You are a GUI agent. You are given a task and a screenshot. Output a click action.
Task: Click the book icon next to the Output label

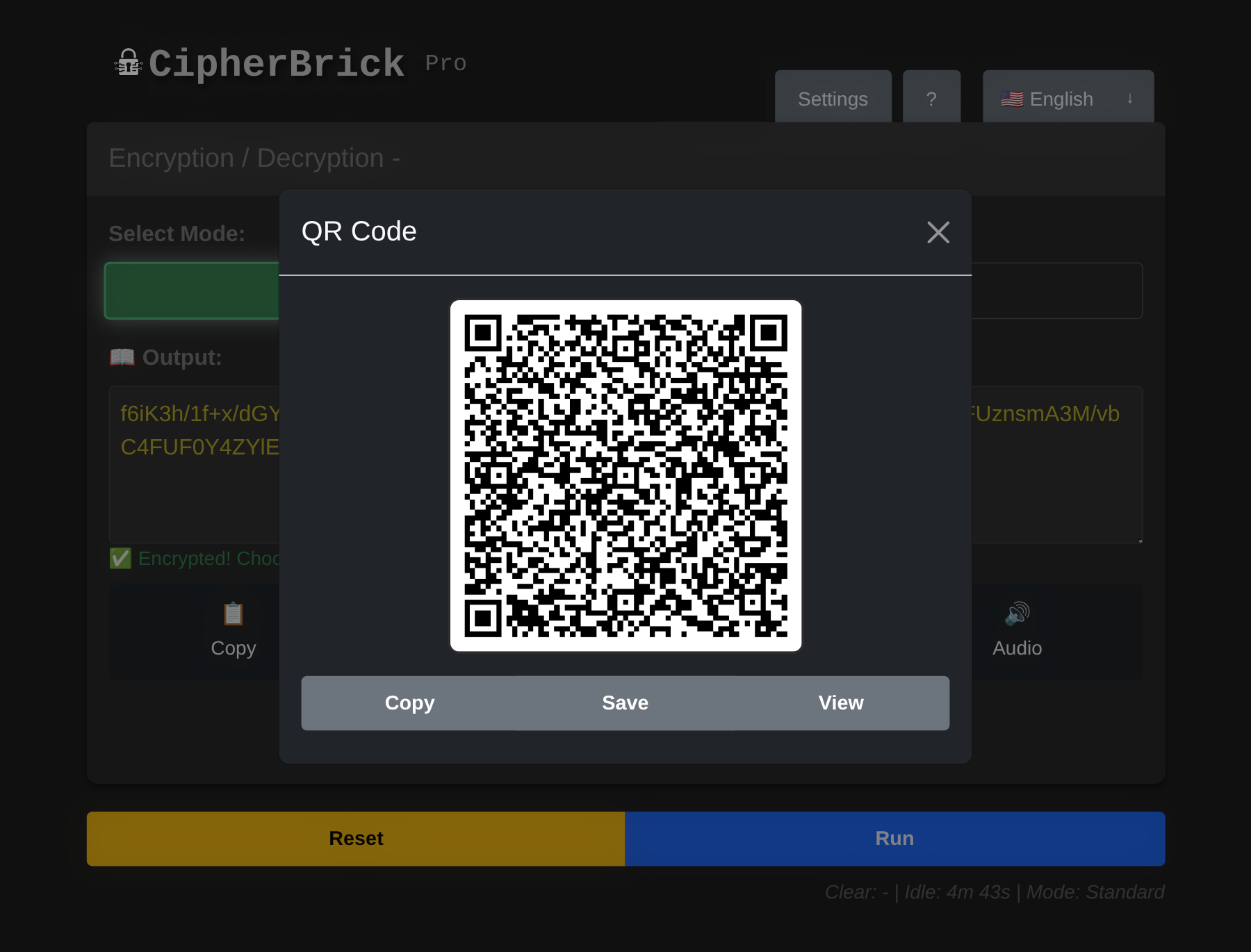(x=122, y=357)
